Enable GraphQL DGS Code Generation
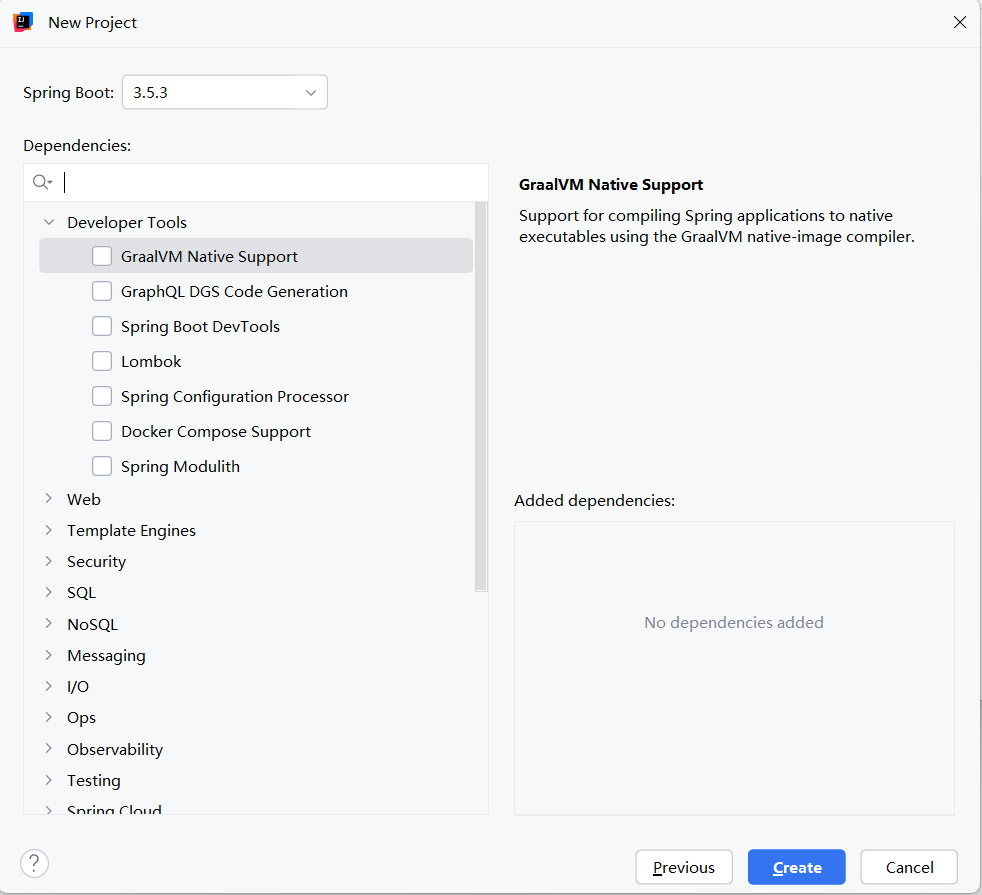 click(x=102, y=291)
